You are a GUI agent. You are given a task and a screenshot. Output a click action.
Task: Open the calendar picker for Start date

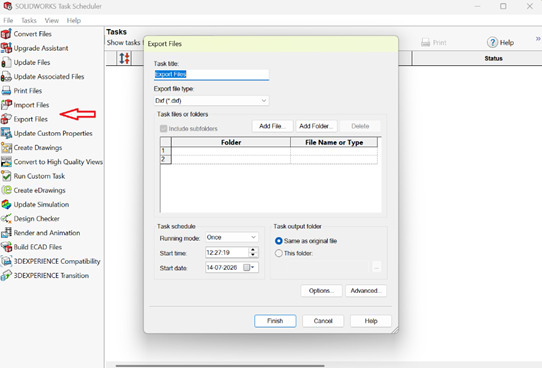[x=249, y=267]
